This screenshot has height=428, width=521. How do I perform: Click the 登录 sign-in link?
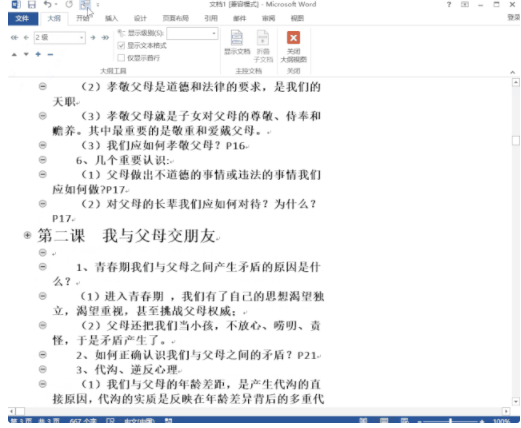(x=514, y=18)
